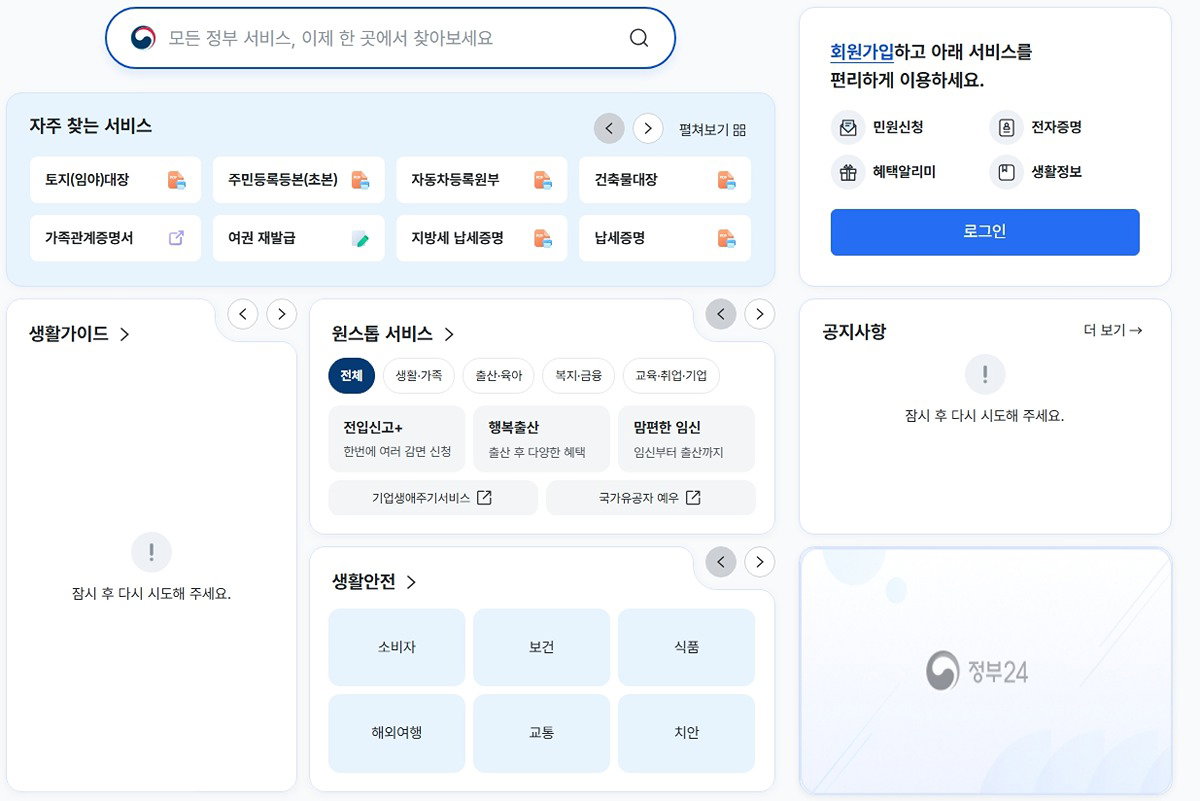Open the 보건 safety category

(541, 647)
